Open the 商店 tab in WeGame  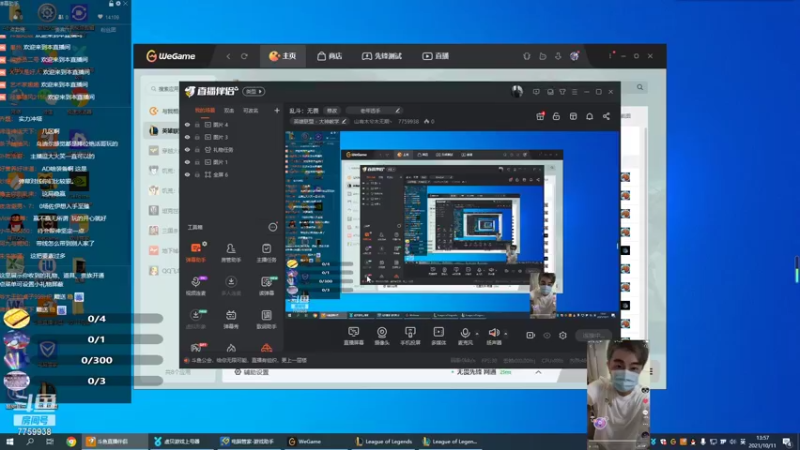(x=329, y=56)
